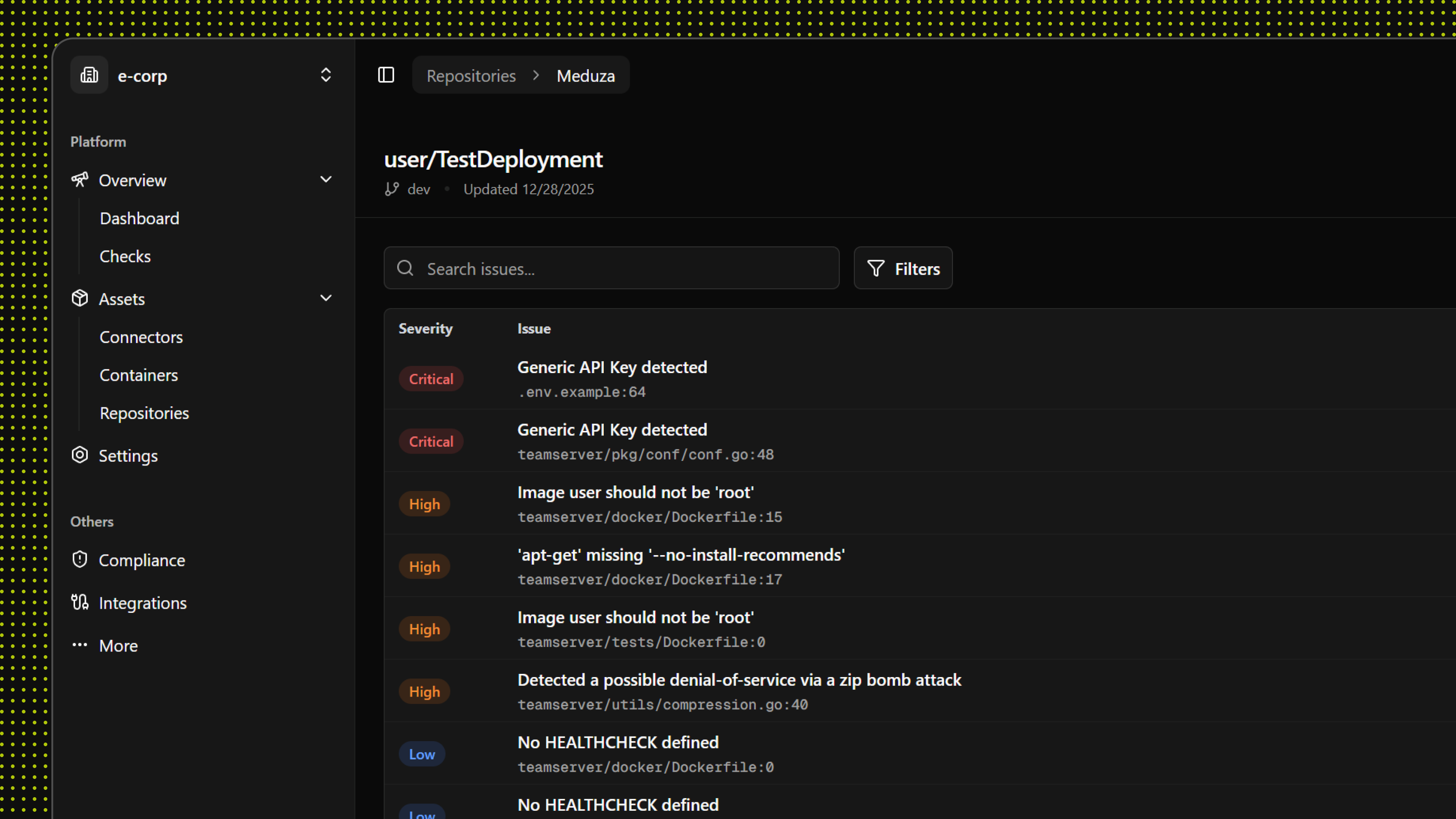The height and width of the screenshot is (819, 1456).
Task: Click the Repositories breadcrumb link
Action: [x=471, y=75]
